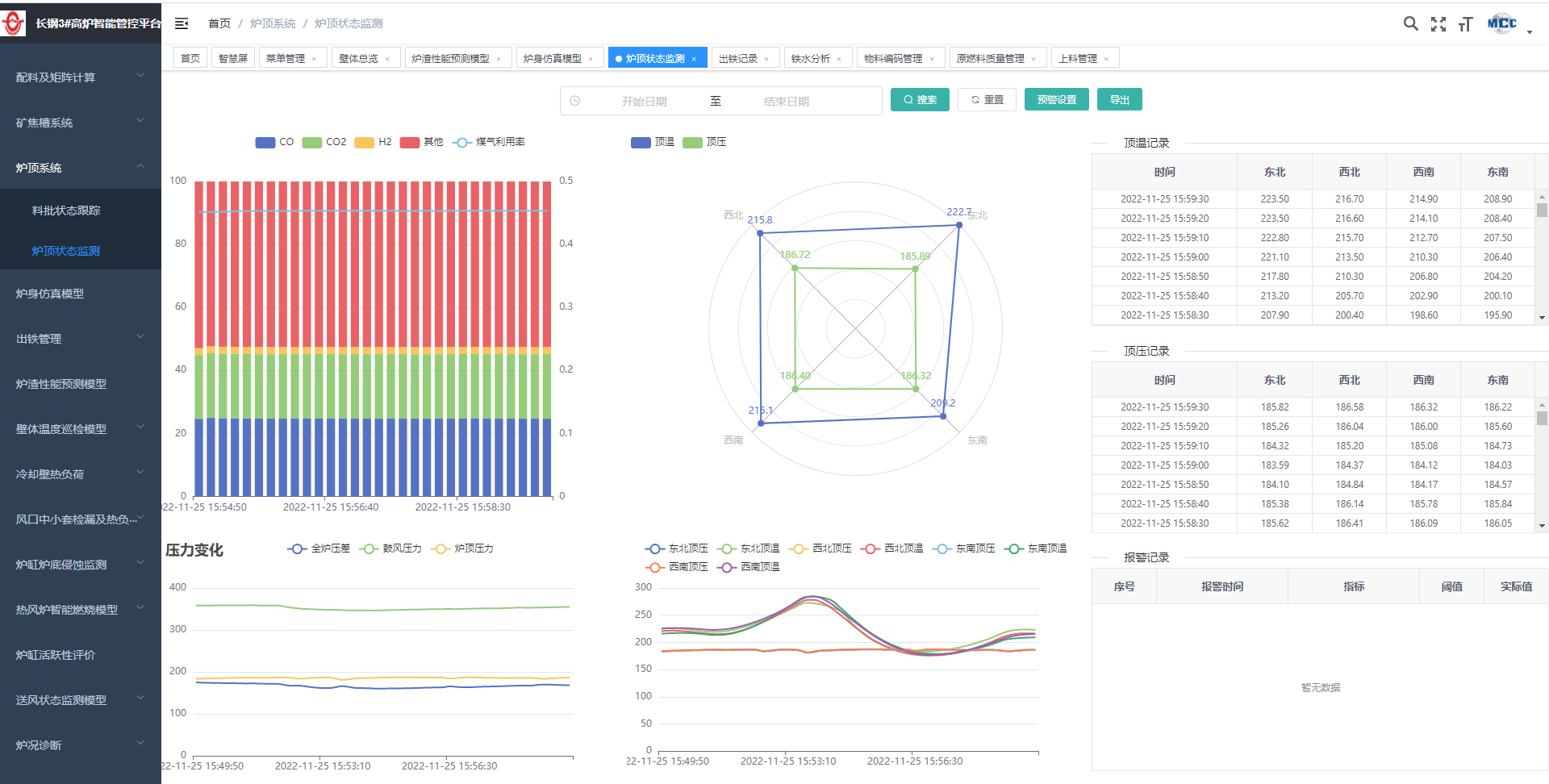Collapse sidebar using the hamburger icon

pos(182,23)
